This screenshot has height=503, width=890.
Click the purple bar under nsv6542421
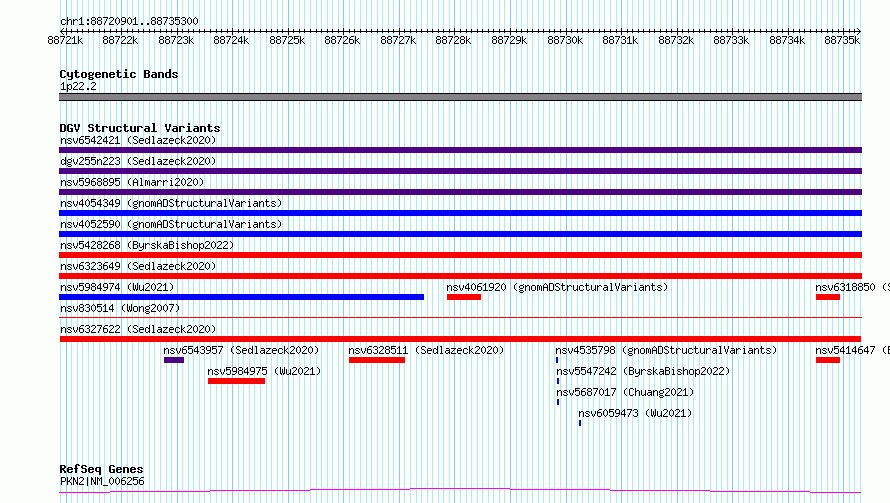(460, 150)
